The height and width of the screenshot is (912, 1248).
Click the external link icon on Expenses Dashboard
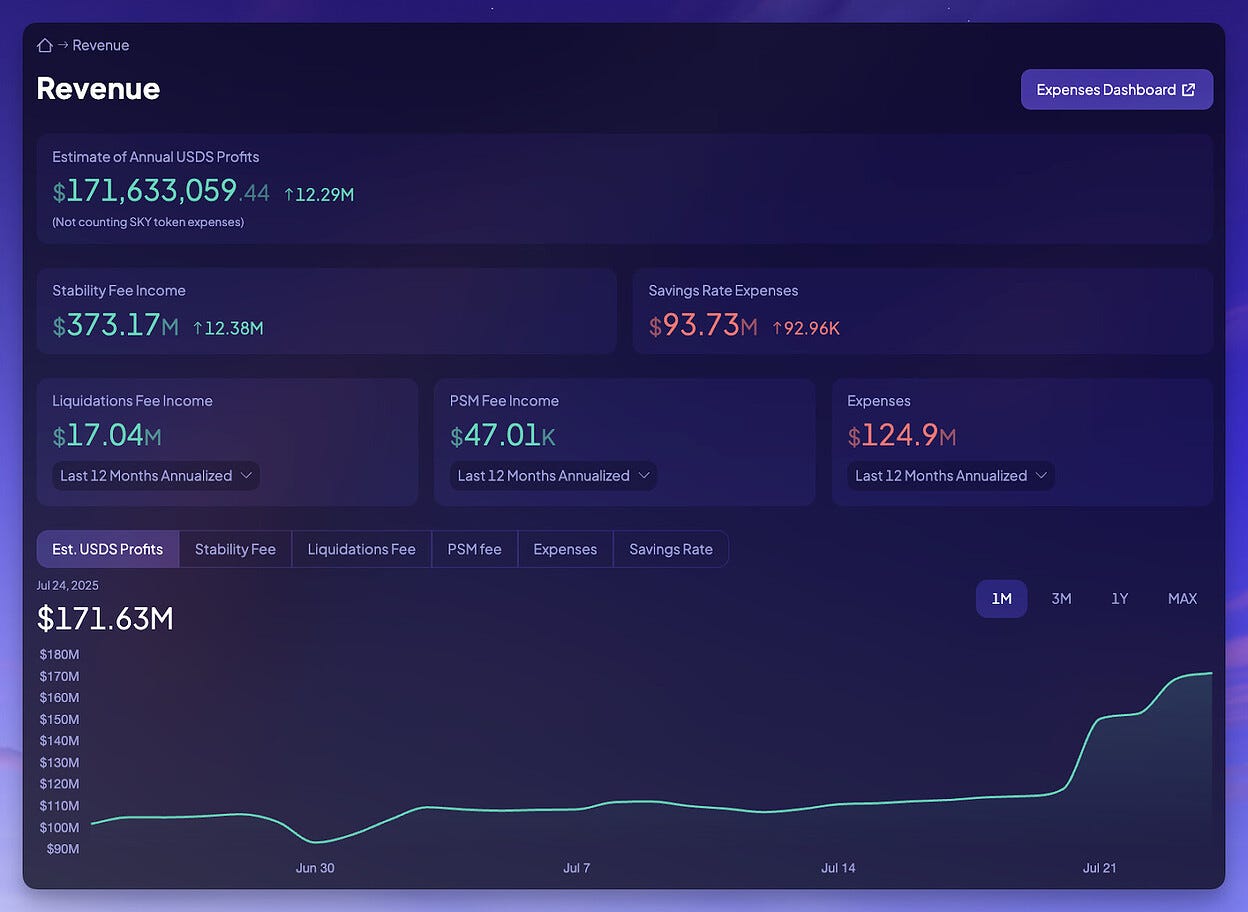pos(1188,90)
